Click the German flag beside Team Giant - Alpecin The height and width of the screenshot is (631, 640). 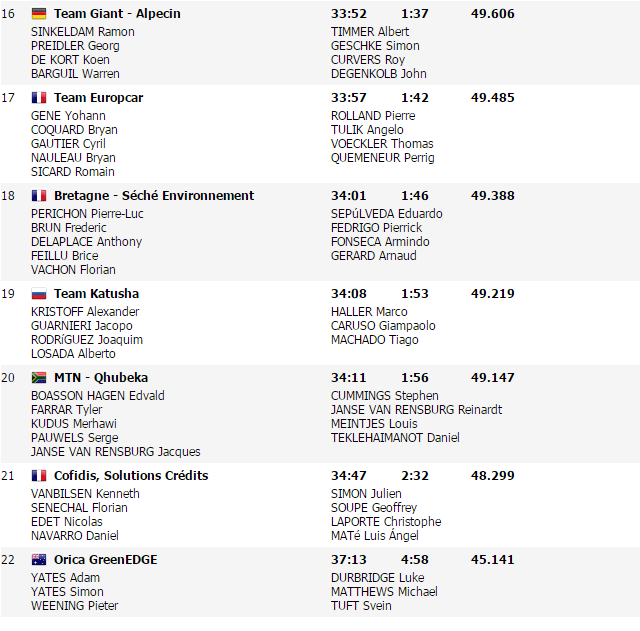(x=39, y=14)
